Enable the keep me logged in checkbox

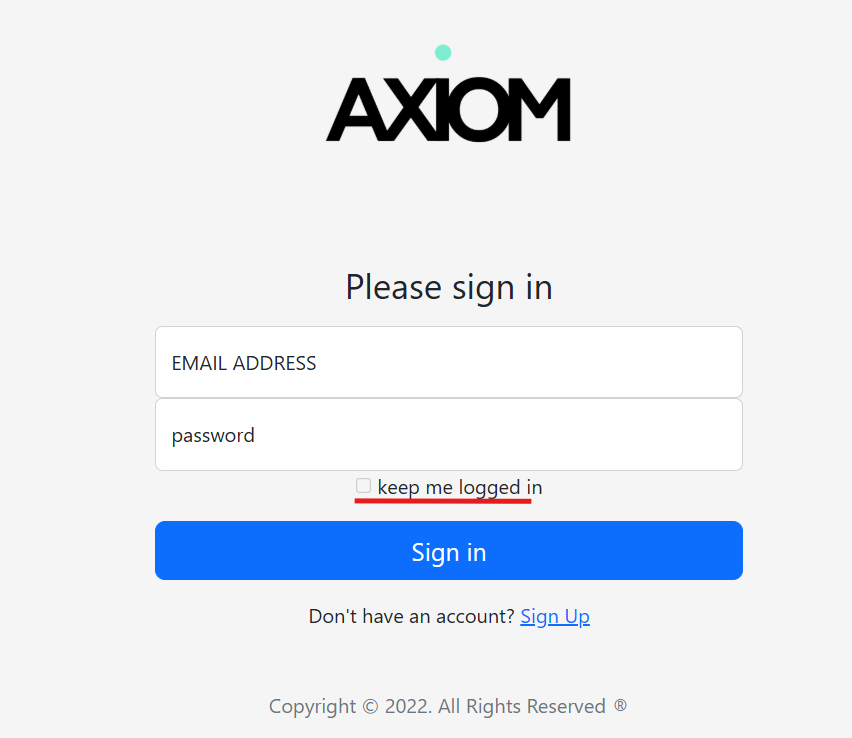[x=364, y=486]
